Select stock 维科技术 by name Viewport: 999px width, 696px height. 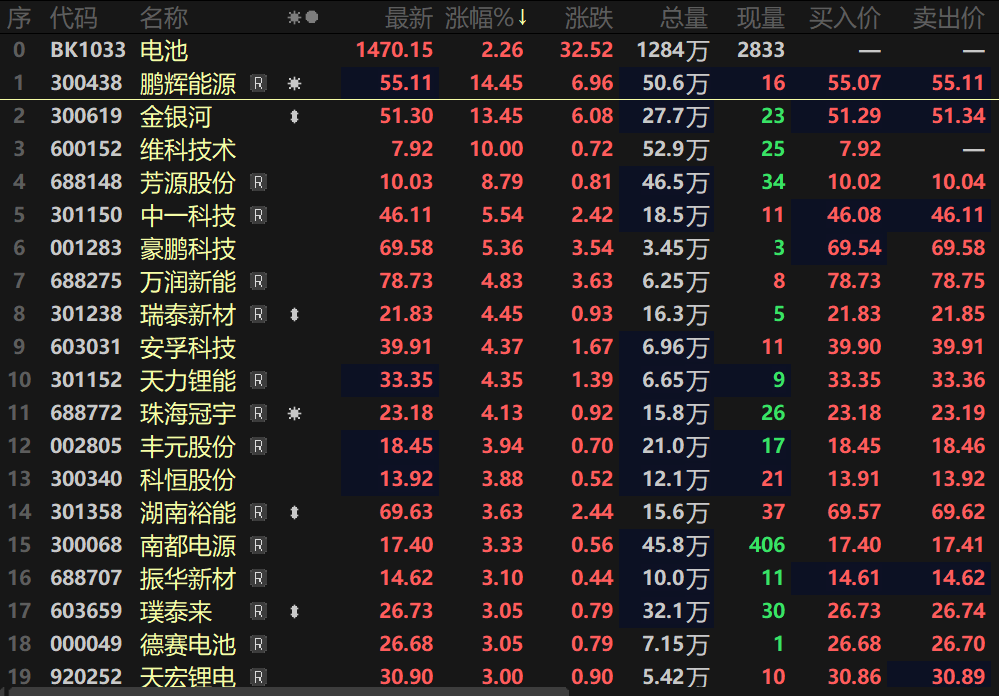click(188, 150)
